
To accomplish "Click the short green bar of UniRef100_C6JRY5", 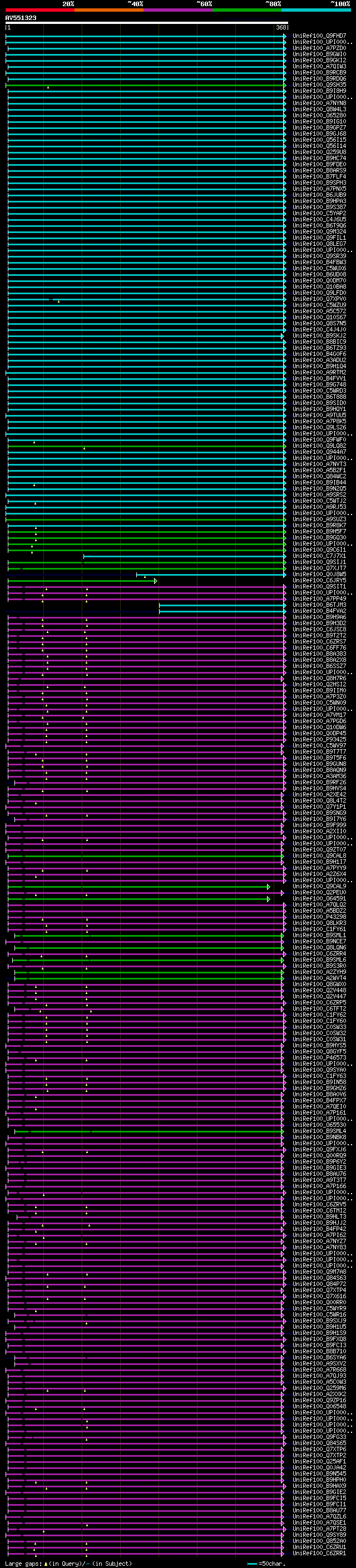I will (x=82, y=581).
